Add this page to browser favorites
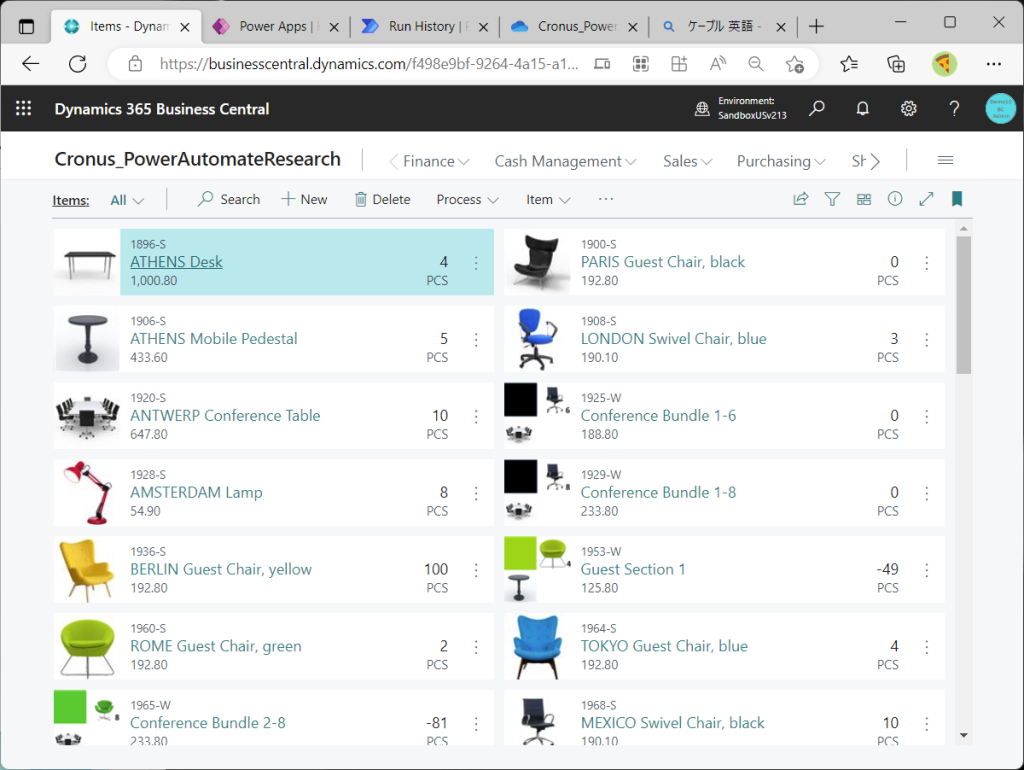The height and width of the screenshot is (770, 1024). 795,64
